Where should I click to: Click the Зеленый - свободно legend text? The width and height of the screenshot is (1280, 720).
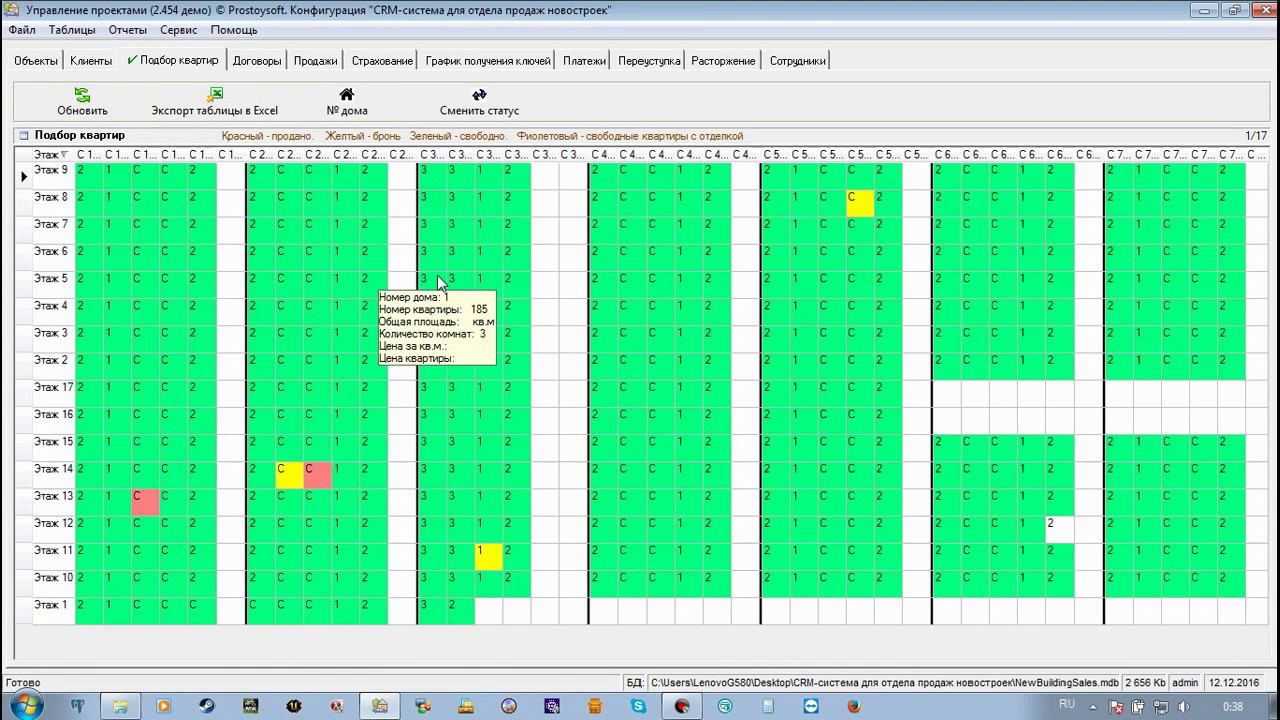[x=458, y=136]
